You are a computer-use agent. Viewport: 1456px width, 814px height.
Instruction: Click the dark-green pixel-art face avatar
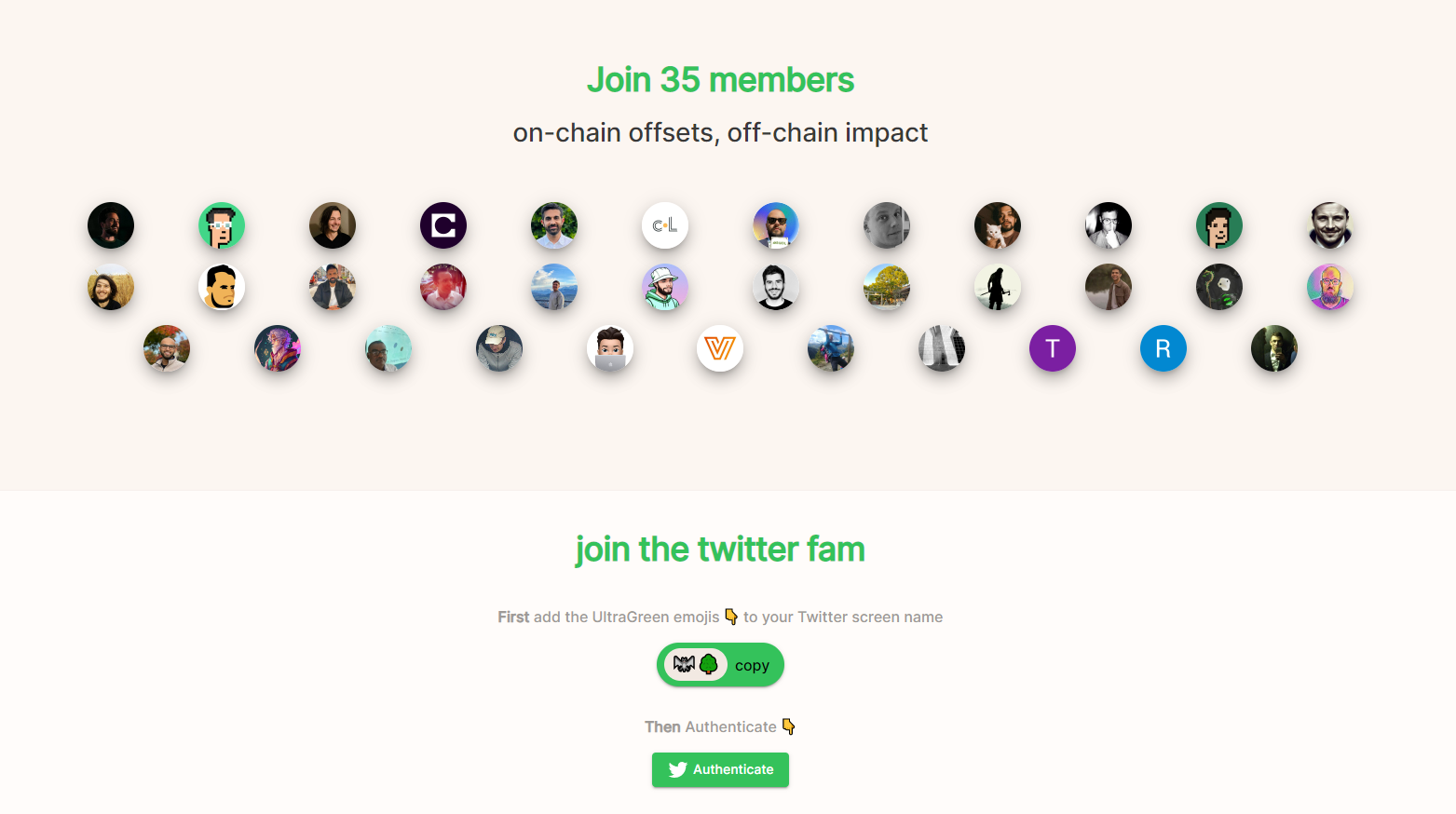click(1218, 225)
